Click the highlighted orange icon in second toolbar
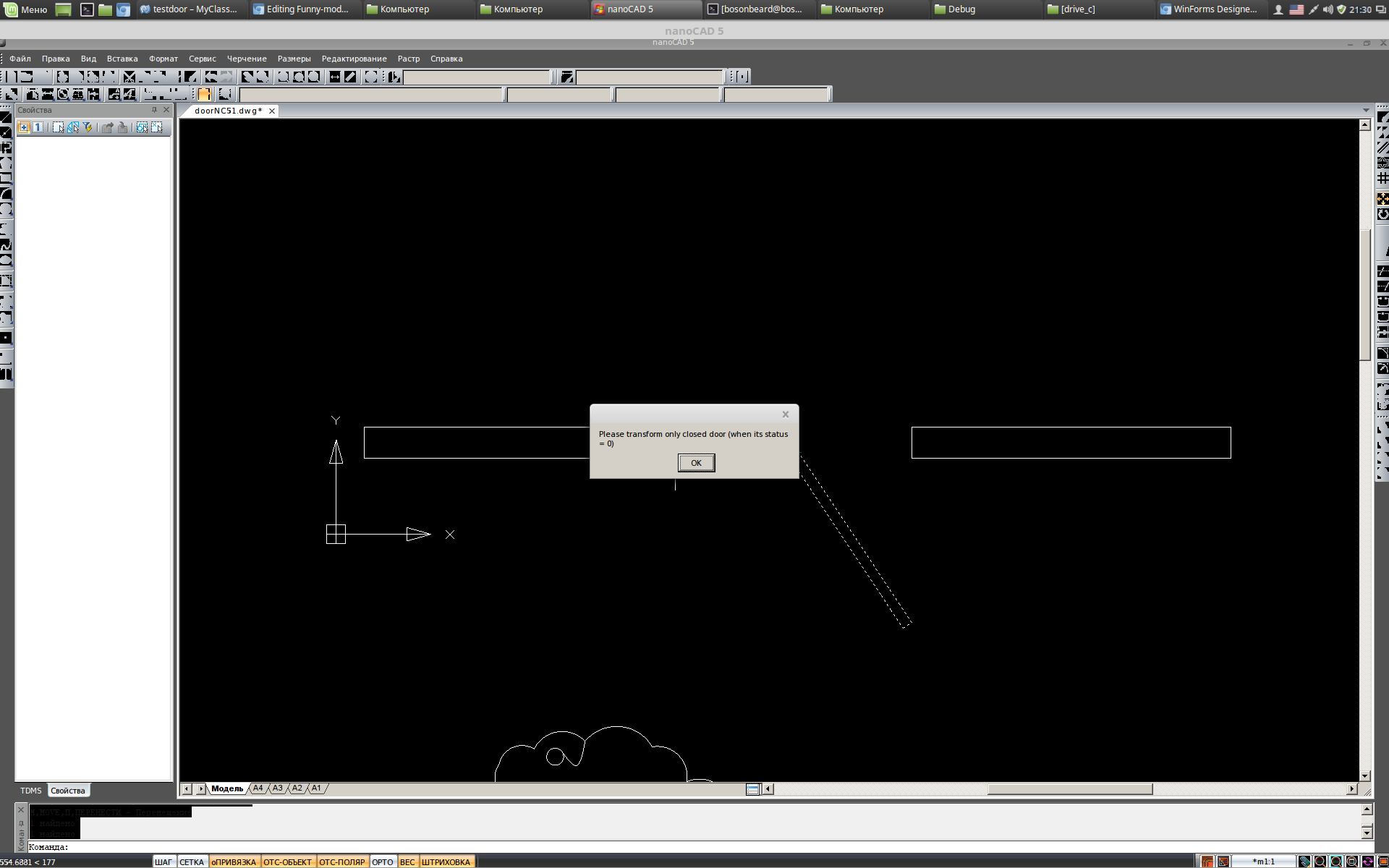 pos(204,94)
